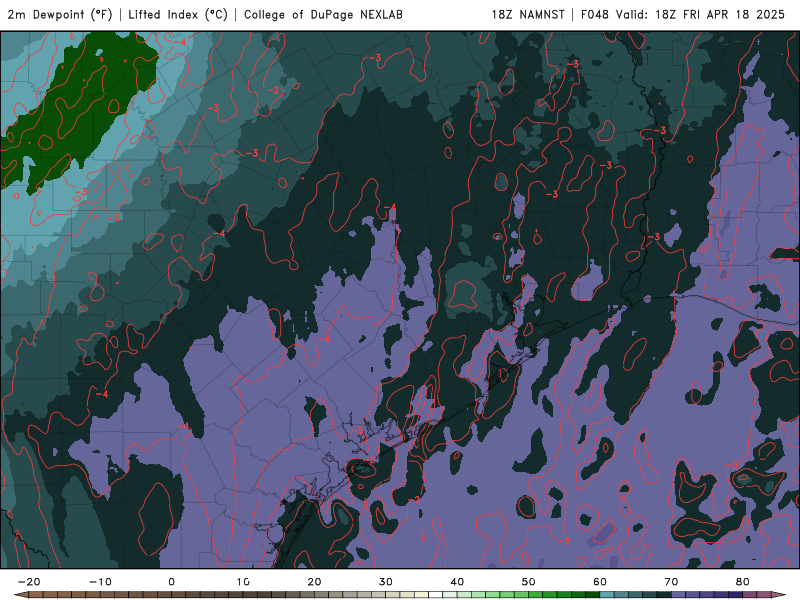This screenshot has height=600, width=800.
Task: Click the 20 label on the color scale
Action: click(x=314, y=582)
